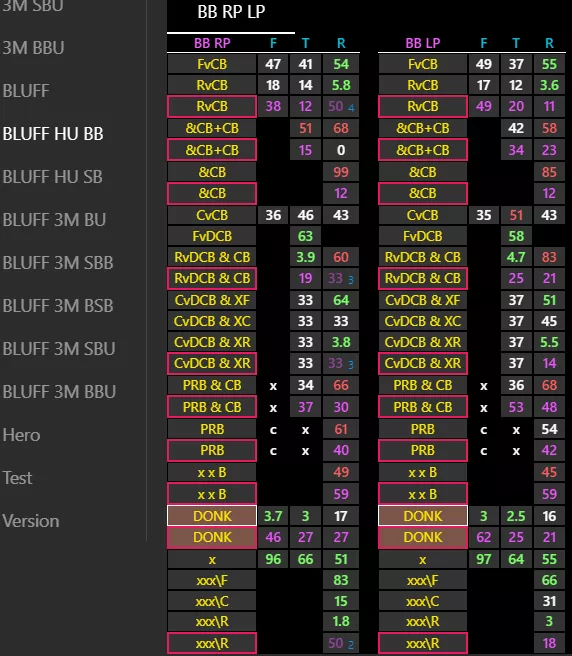
Task: Click the pink-bordered DONK label in BB LP
Action: click(423, 537)
